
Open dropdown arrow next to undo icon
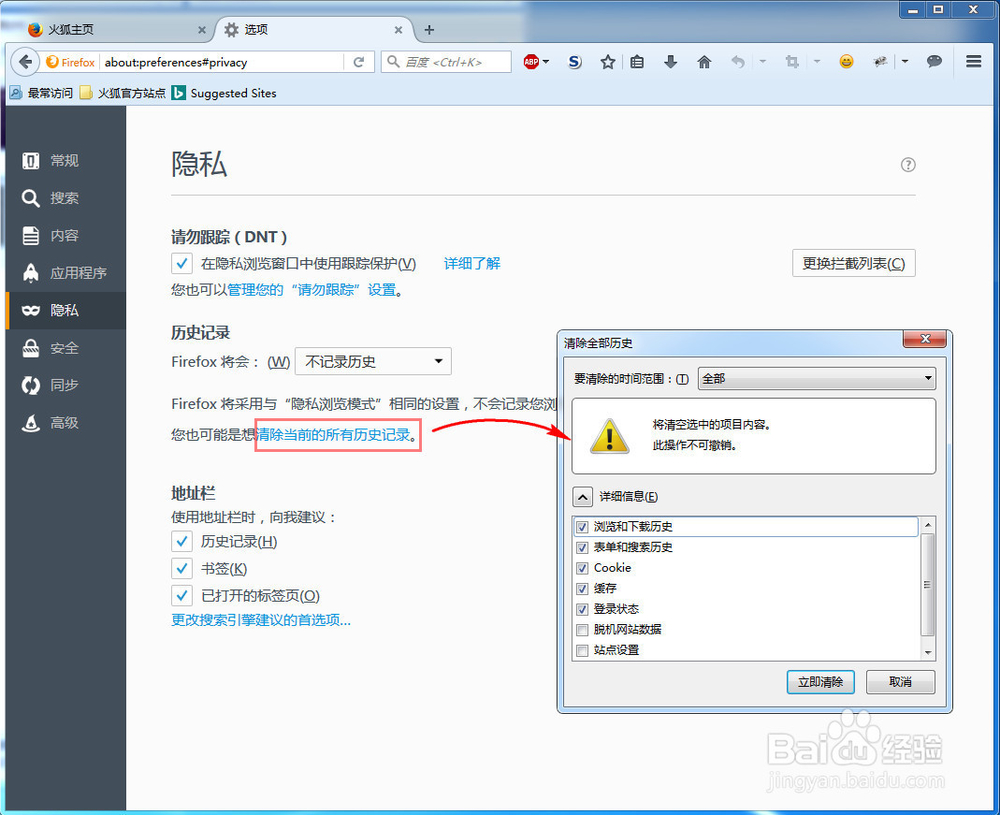[763, 62]
